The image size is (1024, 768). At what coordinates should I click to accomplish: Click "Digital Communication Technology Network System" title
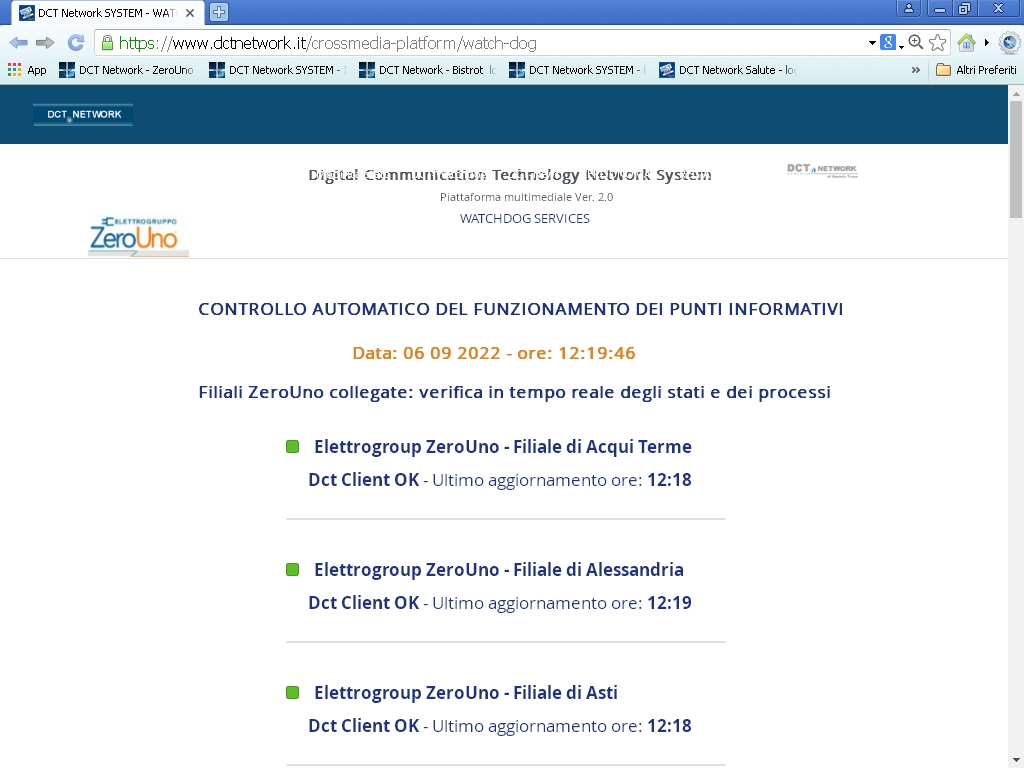pos(510,175)
